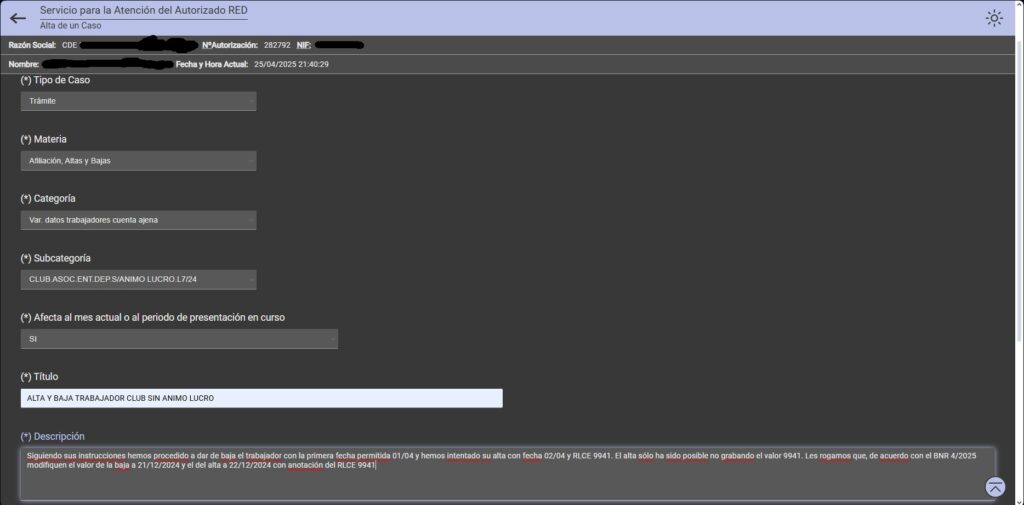Click the Nombre label in header
Viewport: 1024px width, 505px height.
coord(23,64)
